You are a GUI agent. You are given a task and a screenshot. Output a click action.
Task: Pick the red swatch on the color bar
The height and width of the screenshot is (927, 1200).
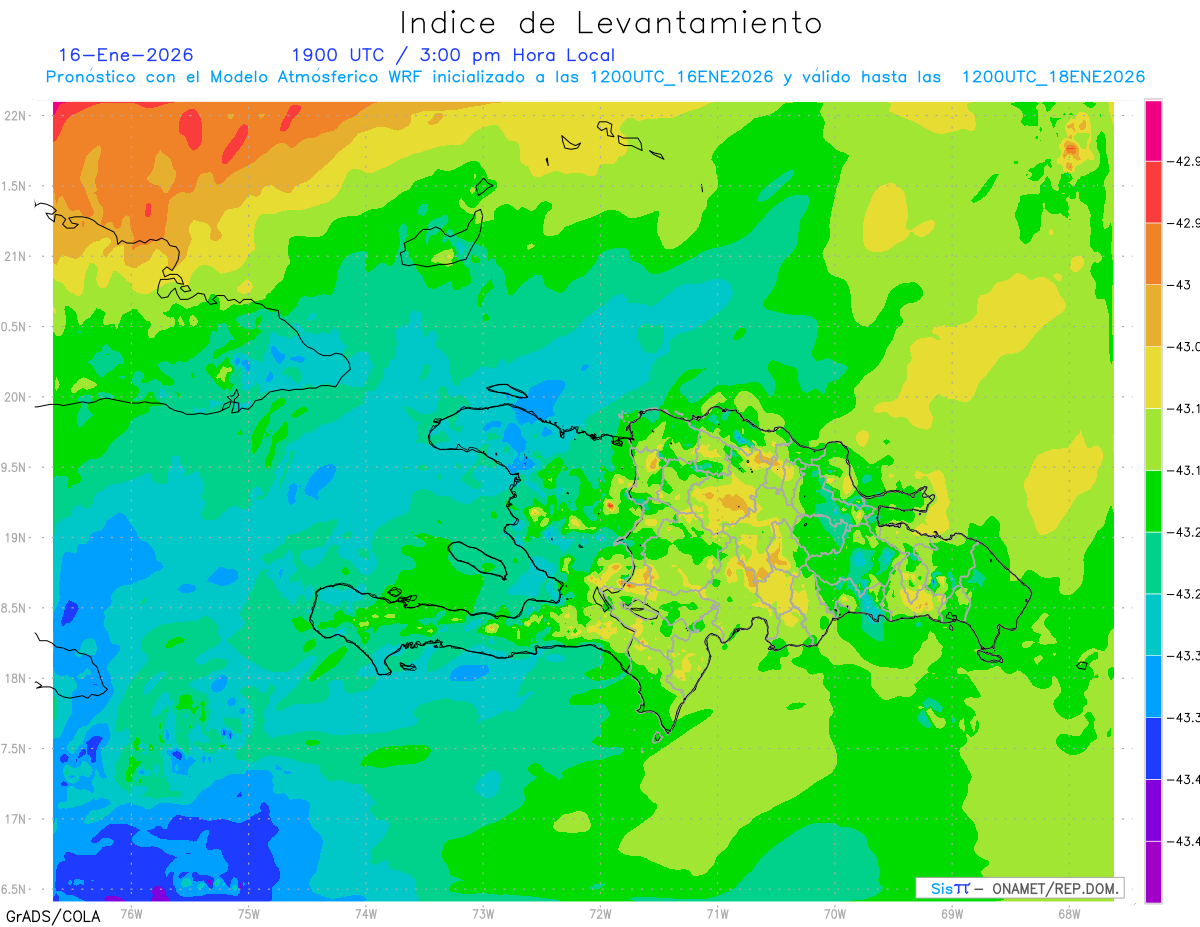[x=1153, y=191]
